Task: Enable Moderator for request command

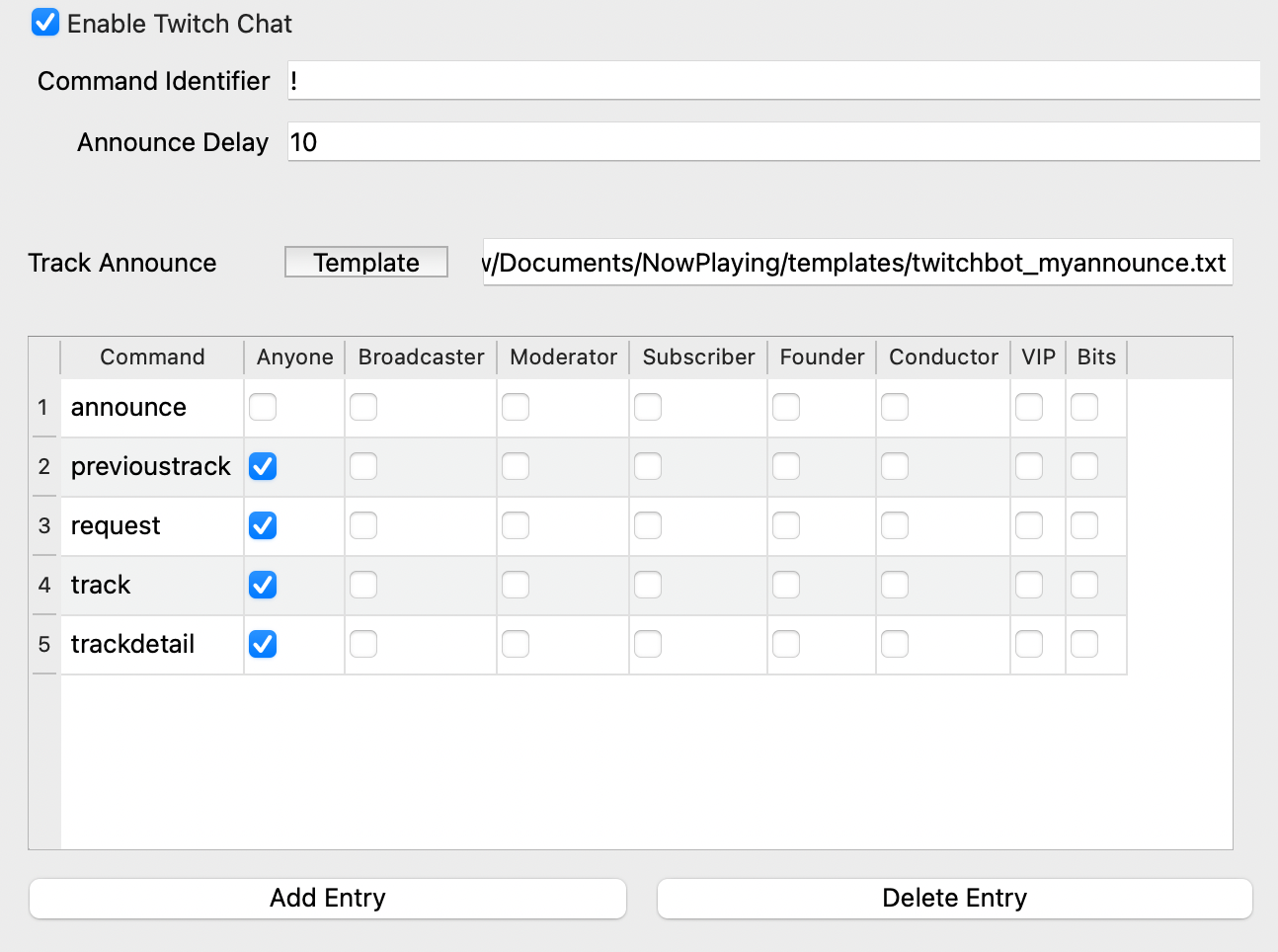Action: (516, 525)
